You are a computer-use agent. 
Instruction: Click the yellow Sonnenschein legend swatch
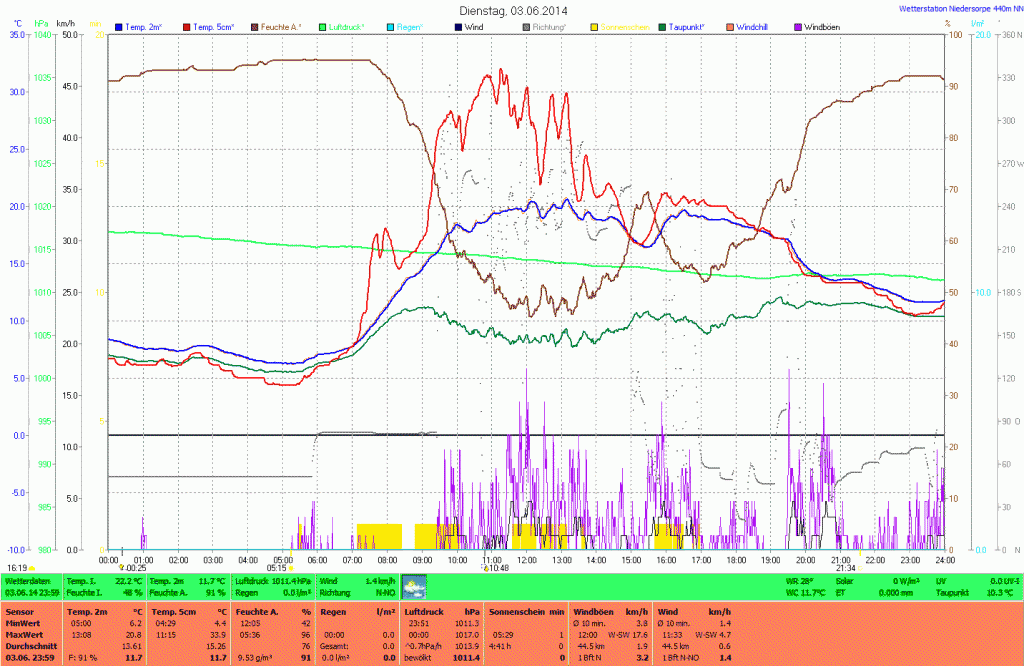click(596, 25)
